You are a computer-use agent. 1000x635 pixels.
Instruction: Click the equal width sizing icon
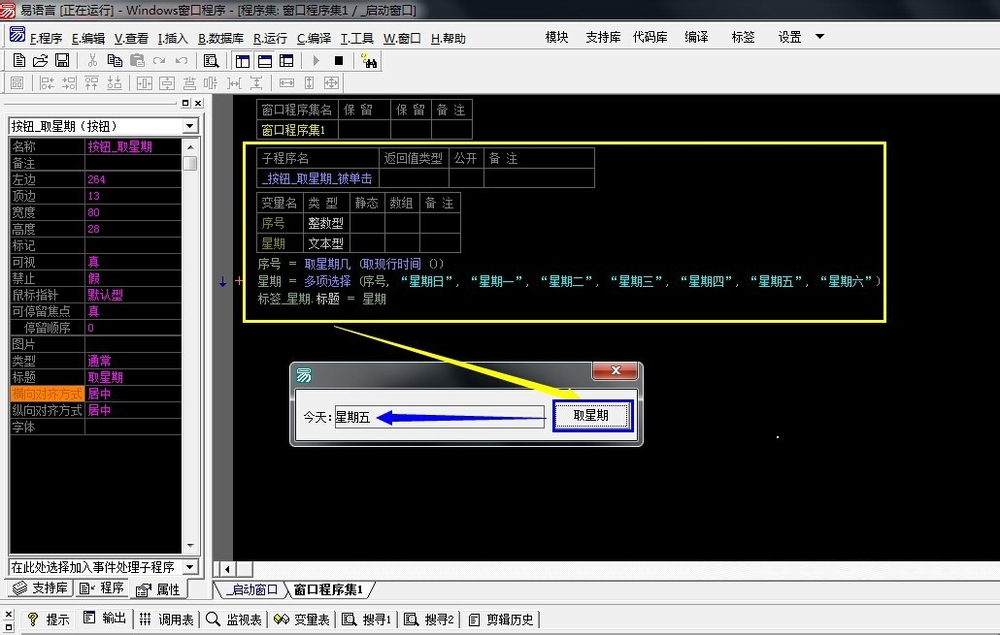click(287, 83)
